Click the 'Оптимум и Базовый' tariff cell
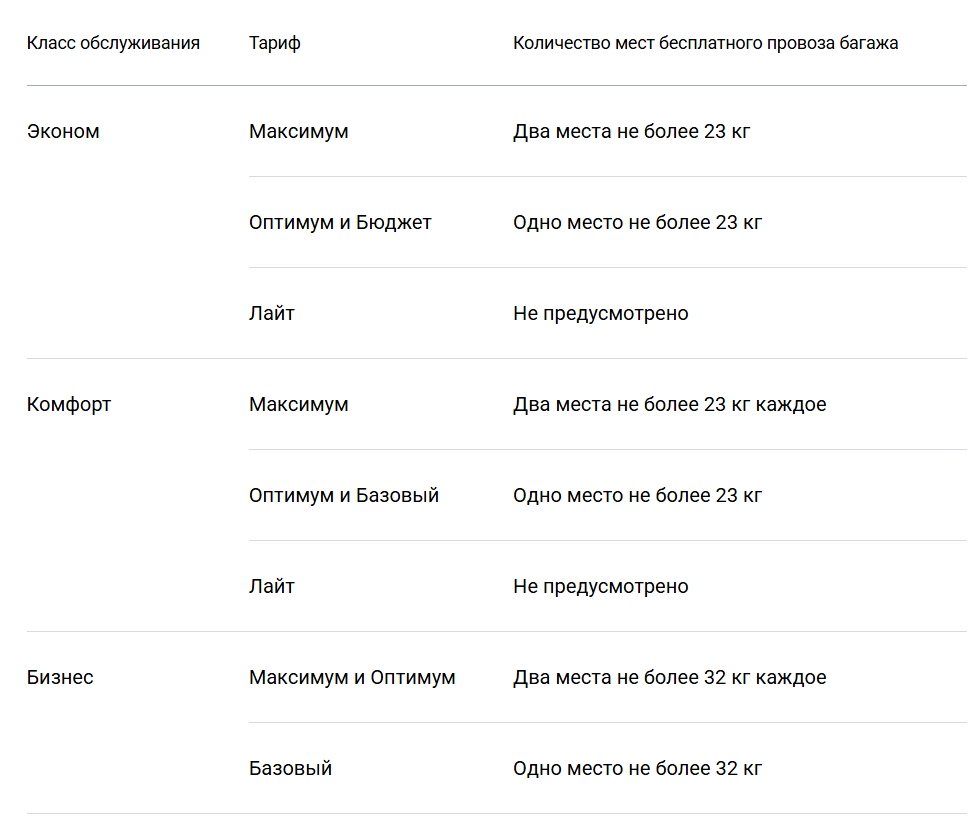Screen dimensions: 971x831 344,495
